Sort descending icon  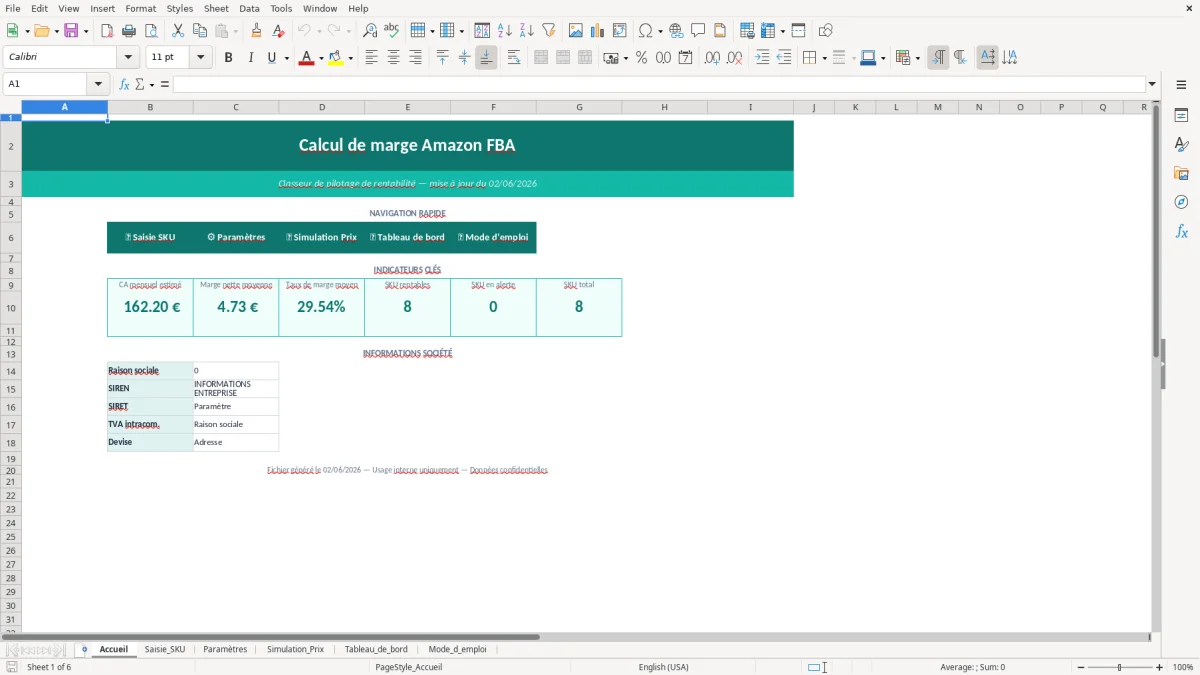(x=527, y=31)
